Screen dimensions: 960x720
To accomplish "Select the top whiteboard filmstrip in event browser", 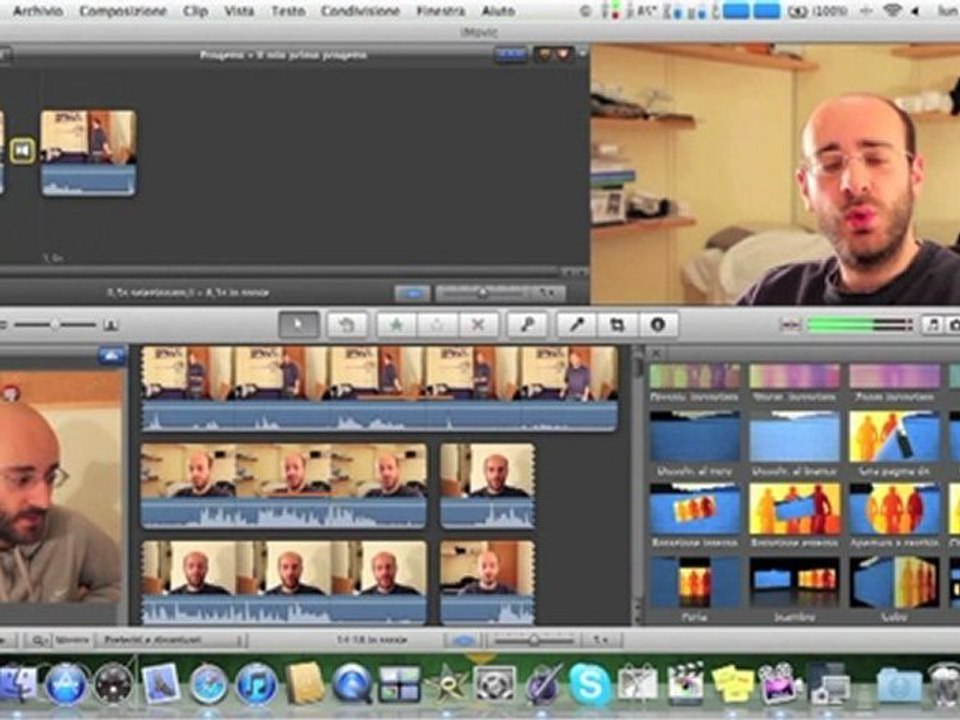I will pyautogui.click(x=380, y=389).
